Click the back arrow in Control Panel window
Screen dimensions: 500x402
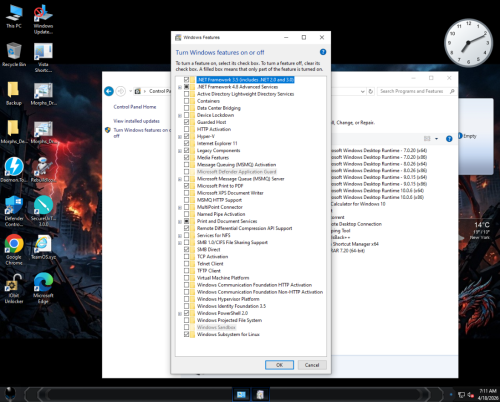click(x=109, y=91)
